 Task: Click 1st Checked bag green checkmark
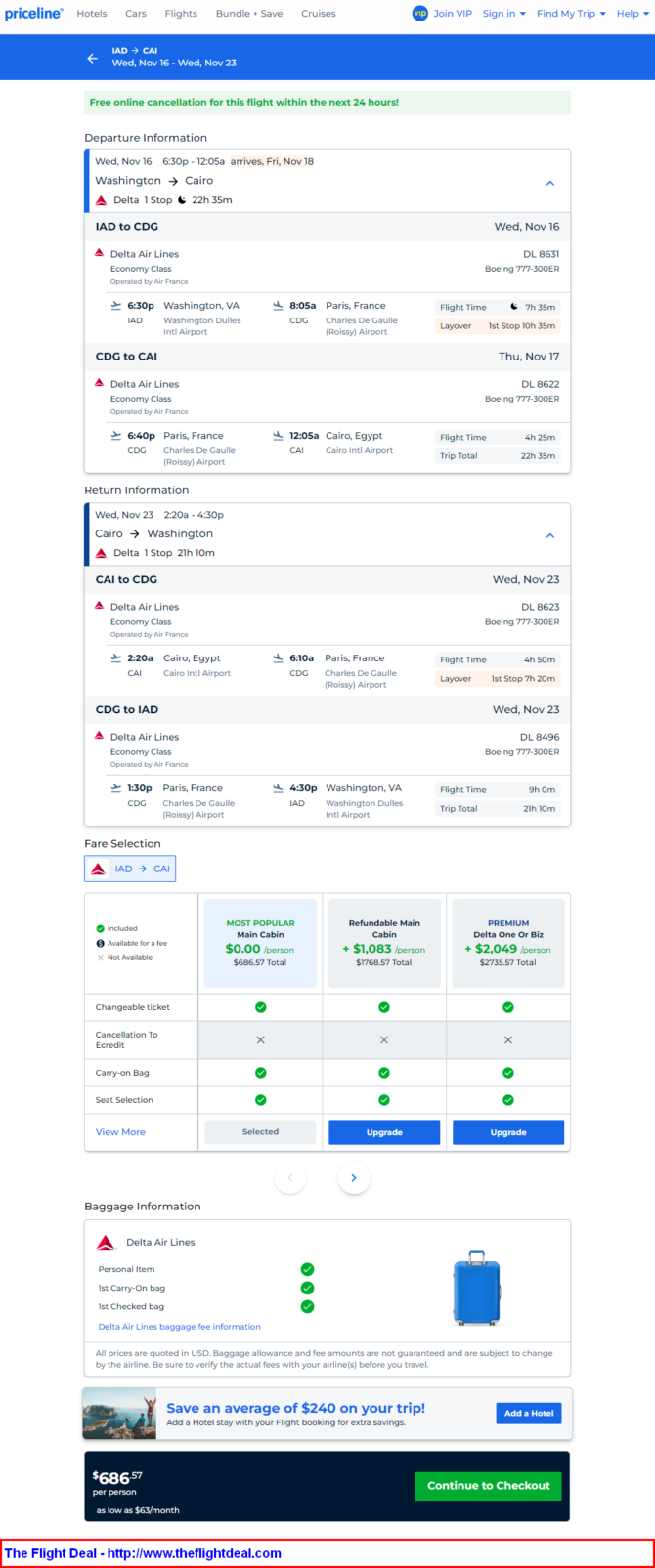(x=307, y=1306)
